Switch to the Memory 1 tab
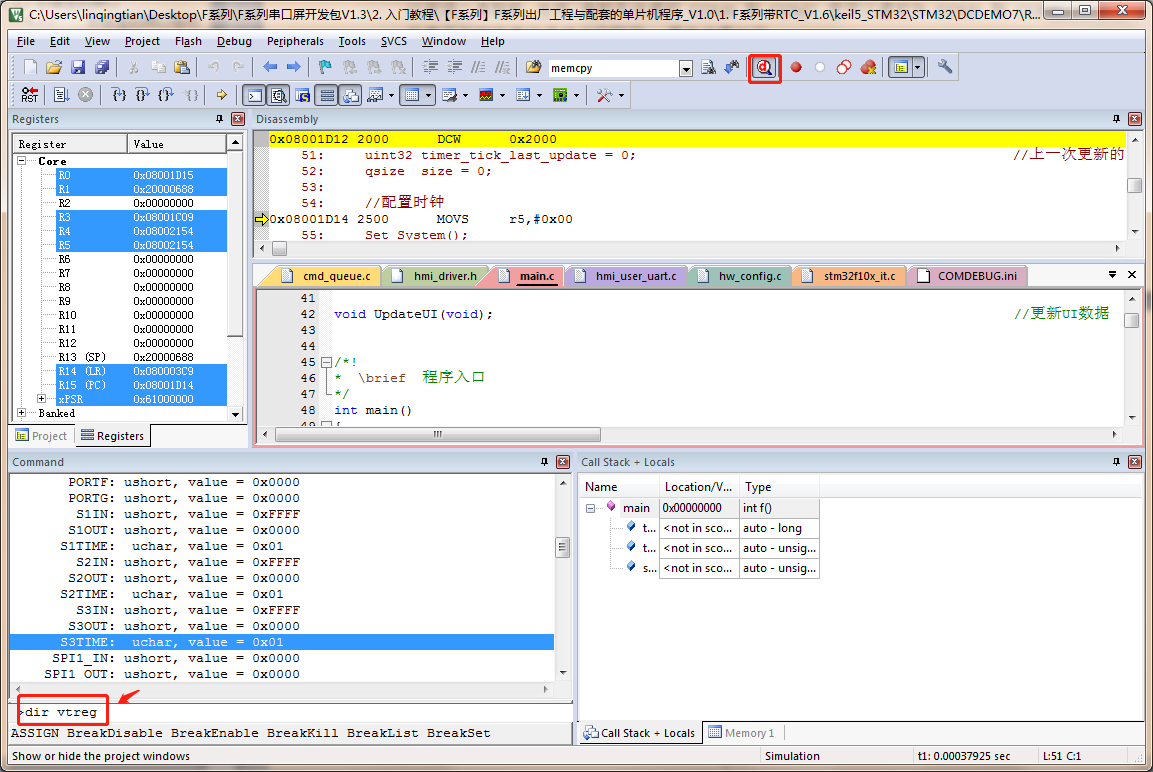The width and height of the screenshot is (1153, 772). pyautogui.click(x=741, y=733)
